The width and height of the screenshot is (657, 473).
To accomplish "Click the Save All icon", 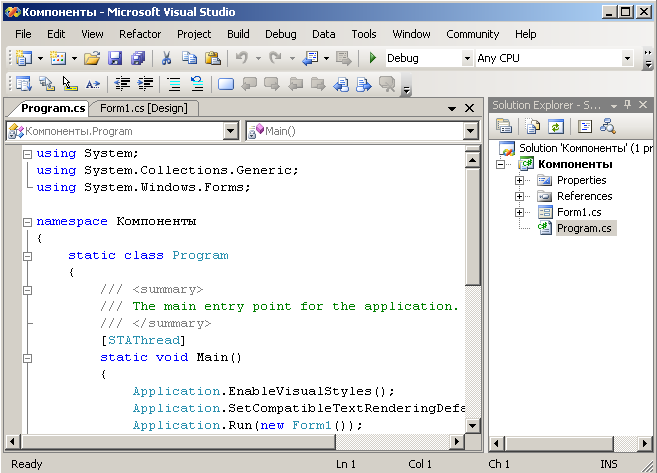I will pyautogui.click(x=137, y=58).
